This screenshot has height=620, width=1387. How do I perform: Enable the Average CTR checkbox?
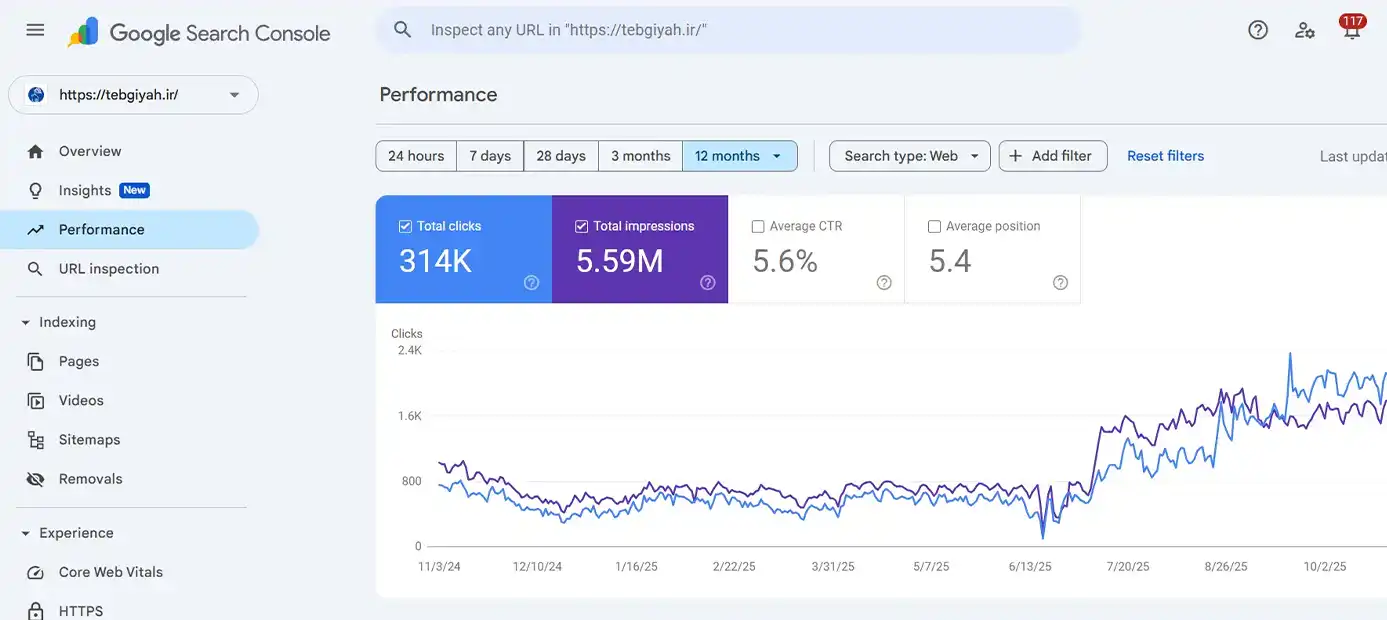click(758, 227)
